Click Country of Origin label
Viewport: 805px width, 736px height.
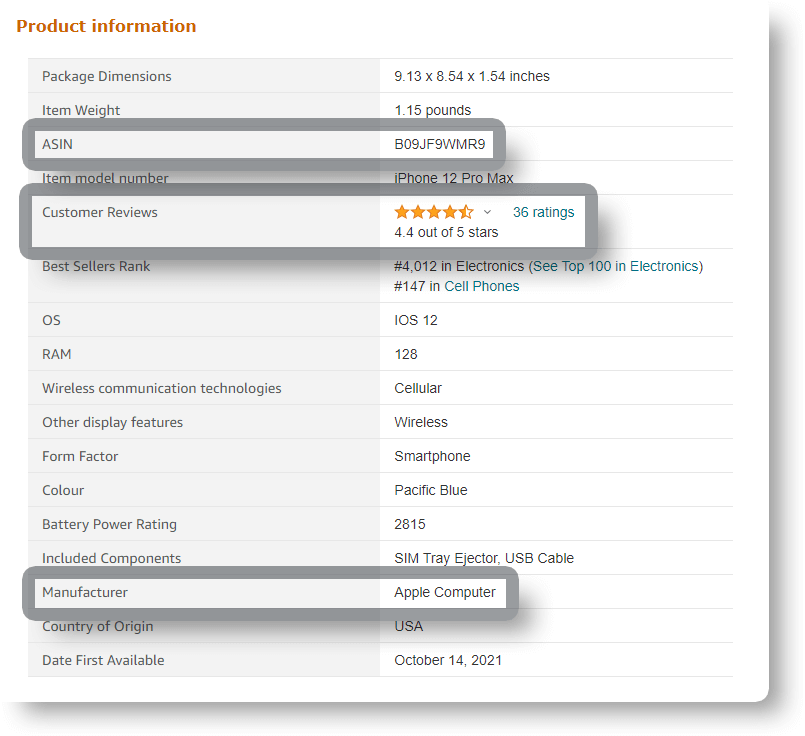98,626
